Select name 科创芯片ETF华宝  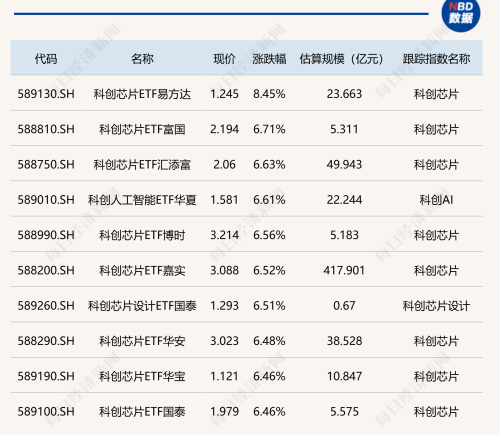(x=142, y=376)
